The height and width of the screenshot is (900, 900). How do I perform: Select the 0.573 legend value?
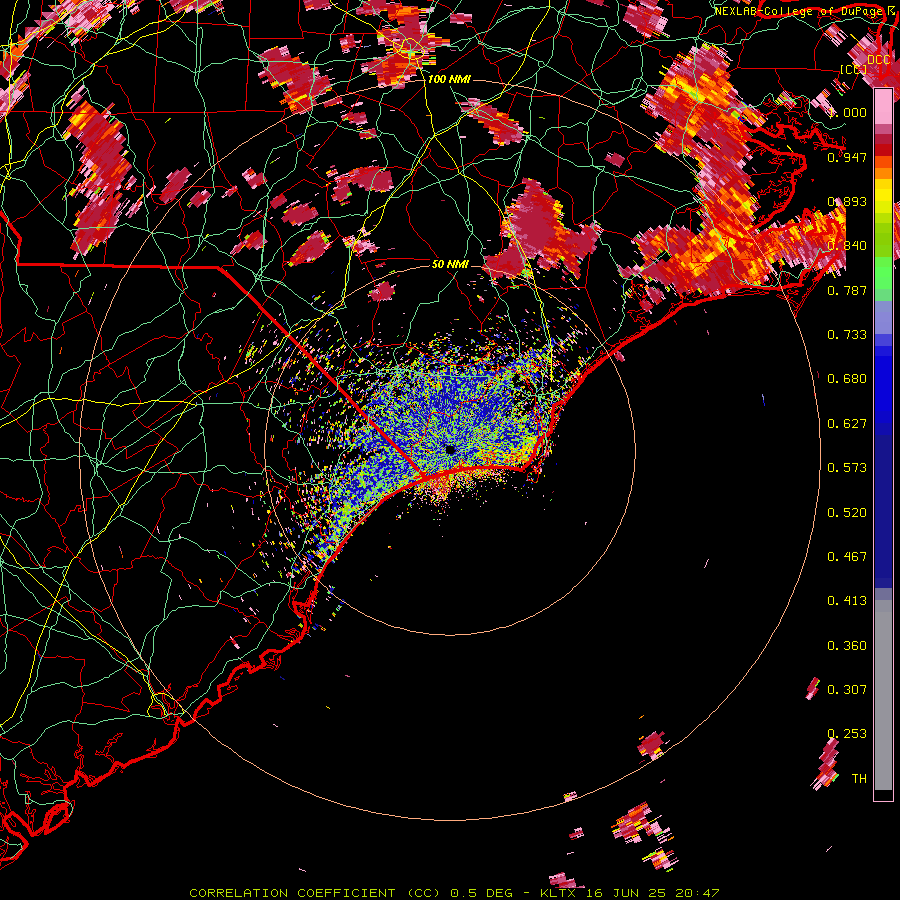tap(847, 468)
